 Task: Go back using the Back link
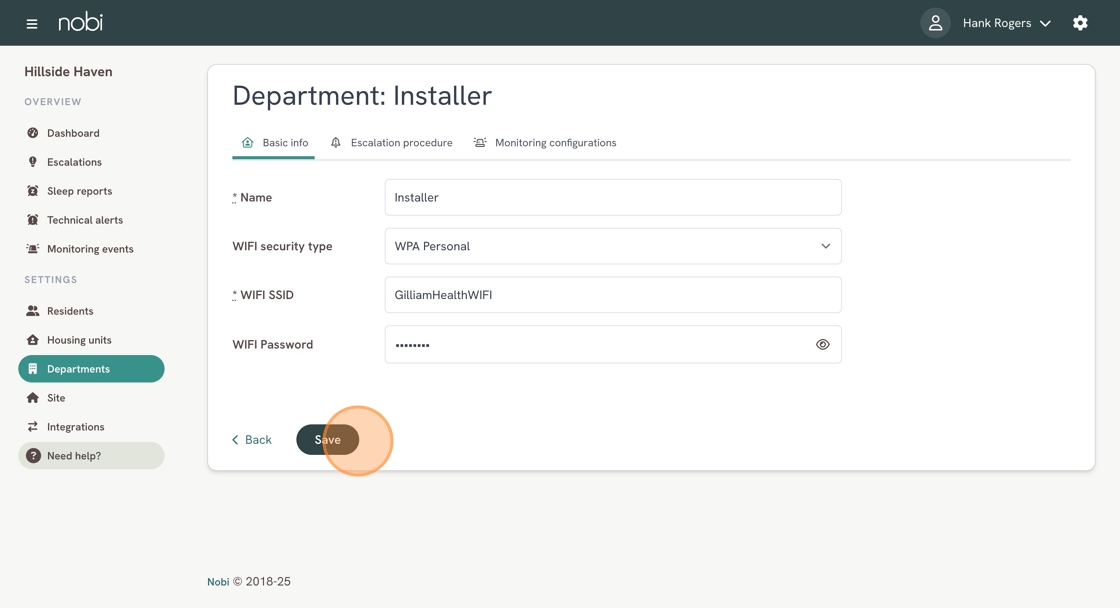pyautogui.click(x=252, y=440)
